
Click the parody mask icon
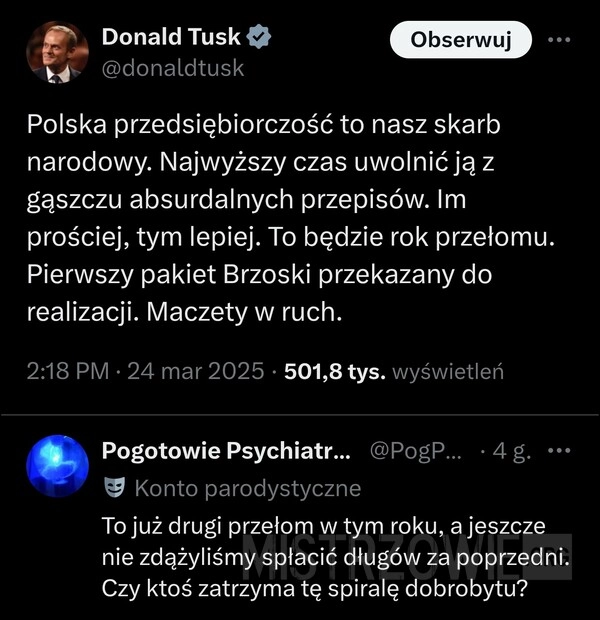pyautogui.click(x=114, y=487)
